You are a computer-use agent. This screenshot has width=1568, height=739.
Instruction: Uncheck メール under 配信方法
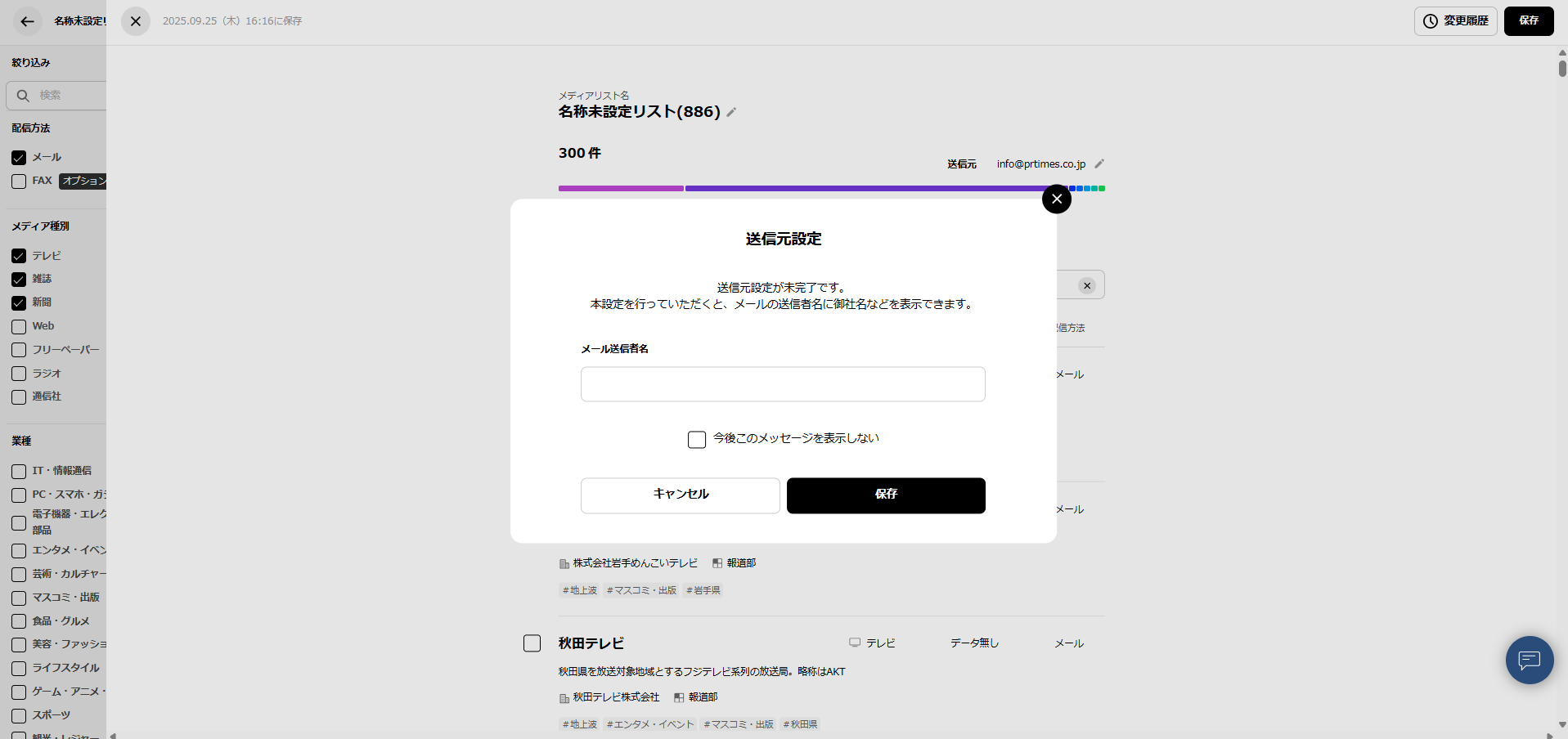(18, 157)
